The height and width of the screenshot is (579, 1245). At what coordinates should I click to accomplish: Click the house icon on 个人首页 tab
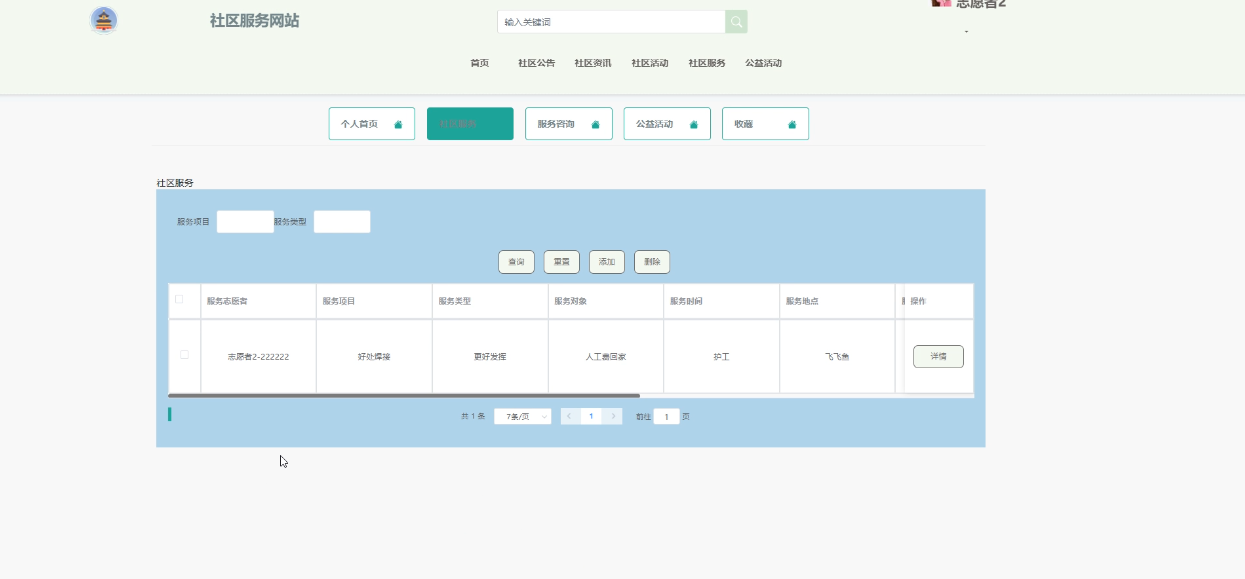coord(398,125)
